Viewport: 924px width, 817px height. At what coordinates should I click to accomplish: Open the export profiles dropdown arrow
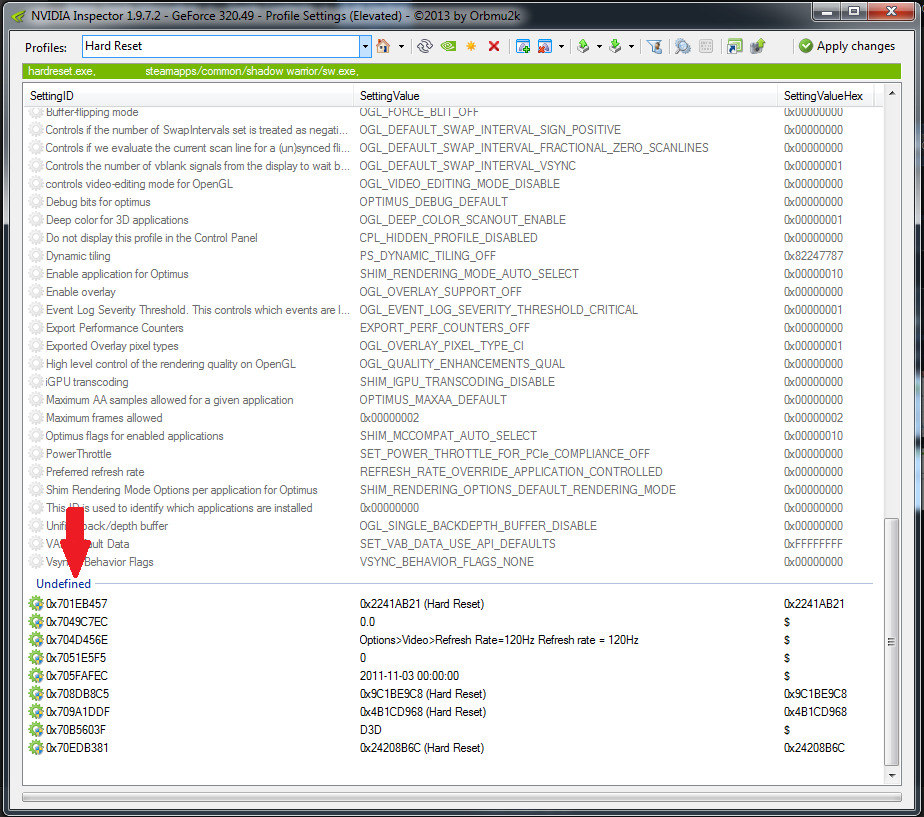coord(599,46)
